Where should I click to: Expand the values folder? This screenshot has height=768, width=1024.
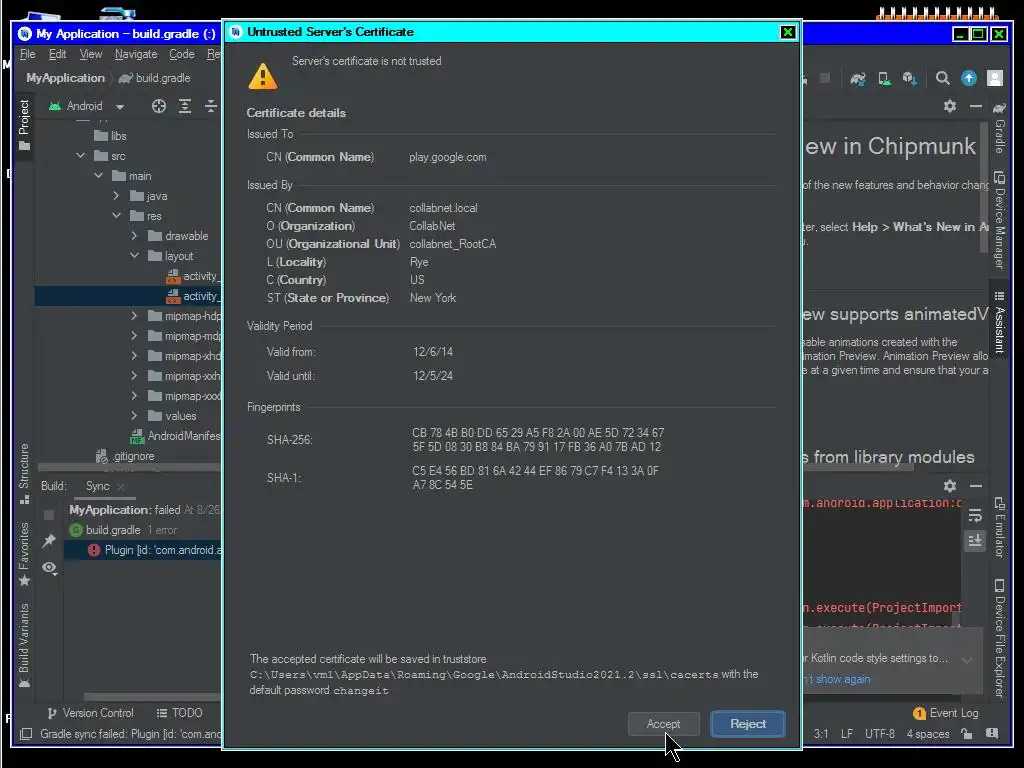134,416
